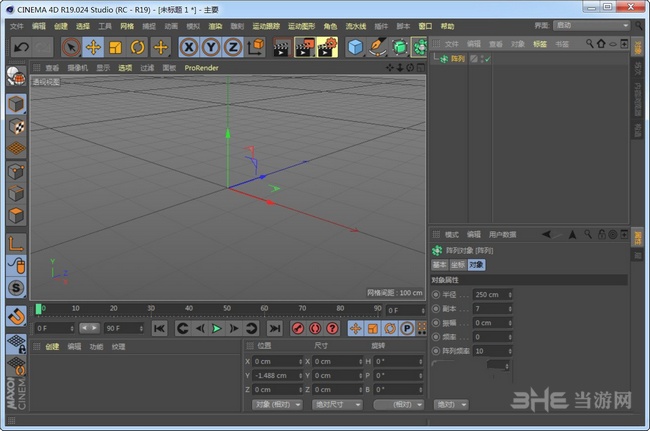Click the position Y field -1.488 cm
The image size is (650, 431).
tap(277, 375)
